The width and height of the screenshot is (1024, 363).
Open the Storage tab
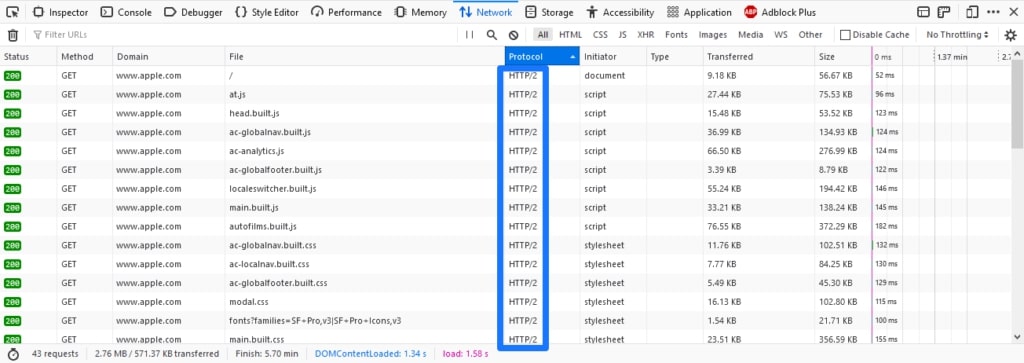[549, 12]
